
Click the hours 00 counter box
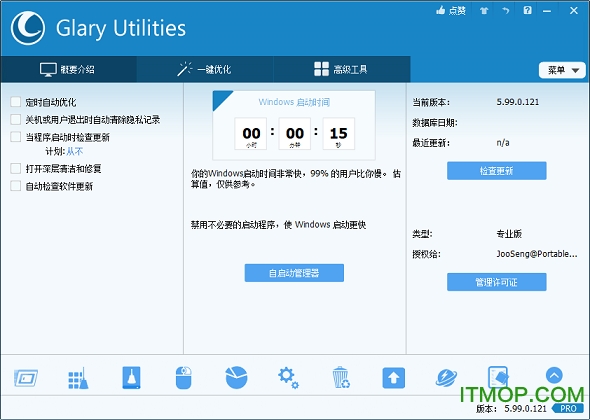coord(251,134)
